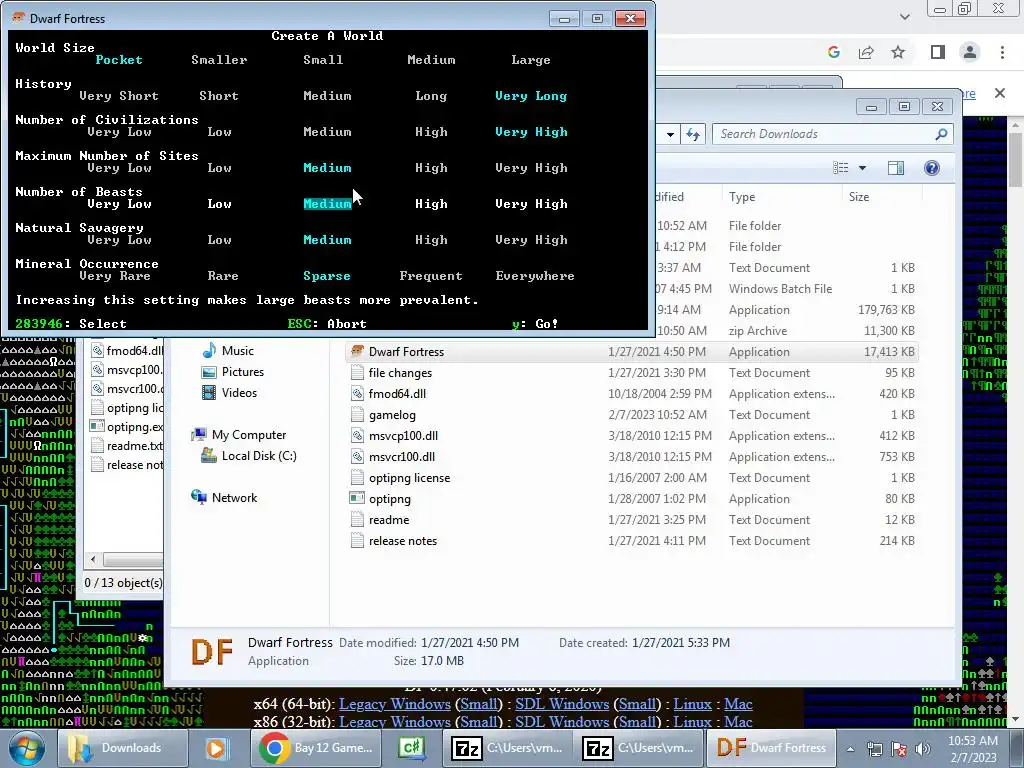Select msvcp100.dll in Downloads window
The image size is (1024, 768).
coord(631,436)
